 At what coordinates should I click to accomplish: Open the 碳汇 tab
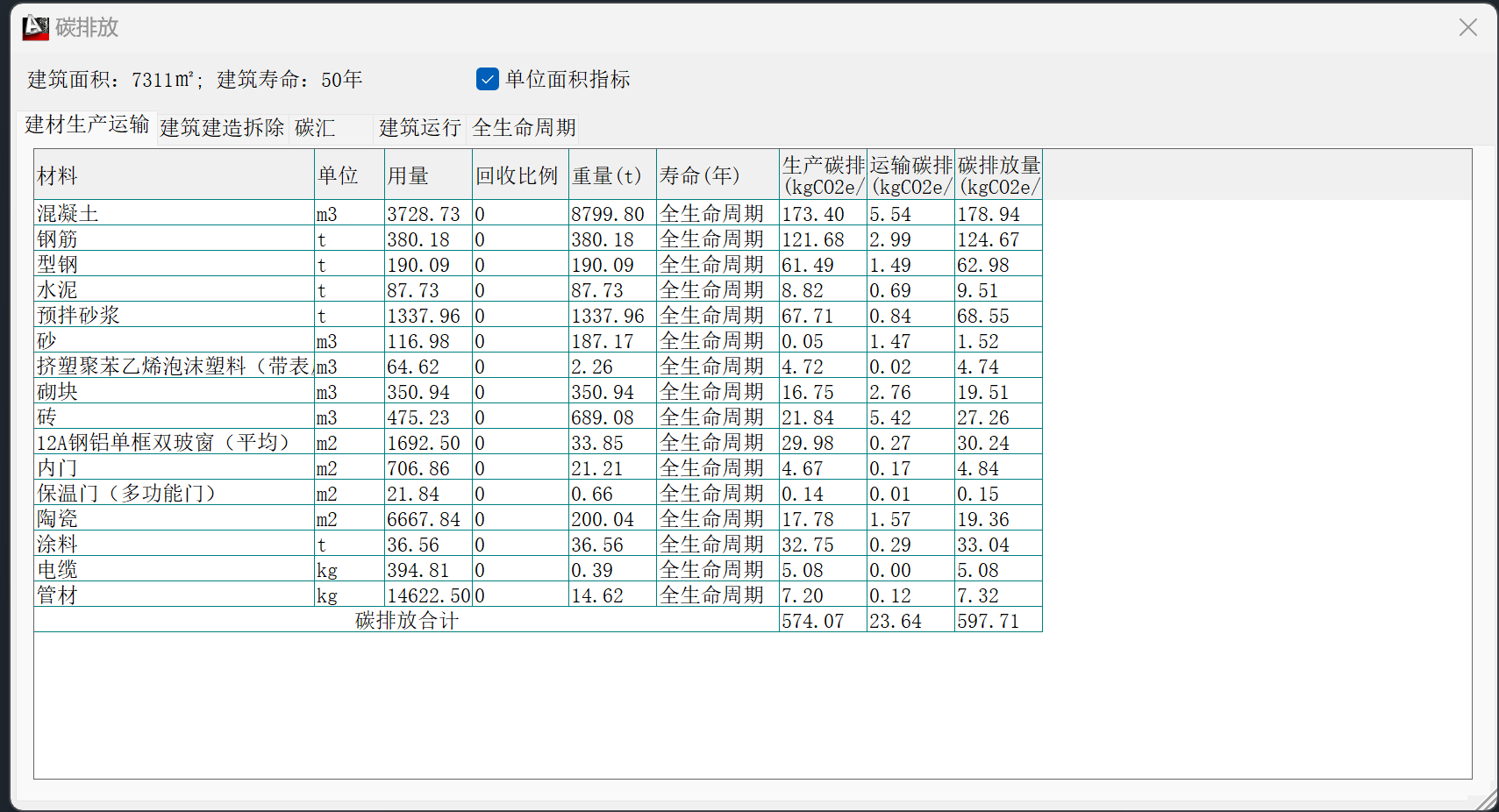point(315,128)
